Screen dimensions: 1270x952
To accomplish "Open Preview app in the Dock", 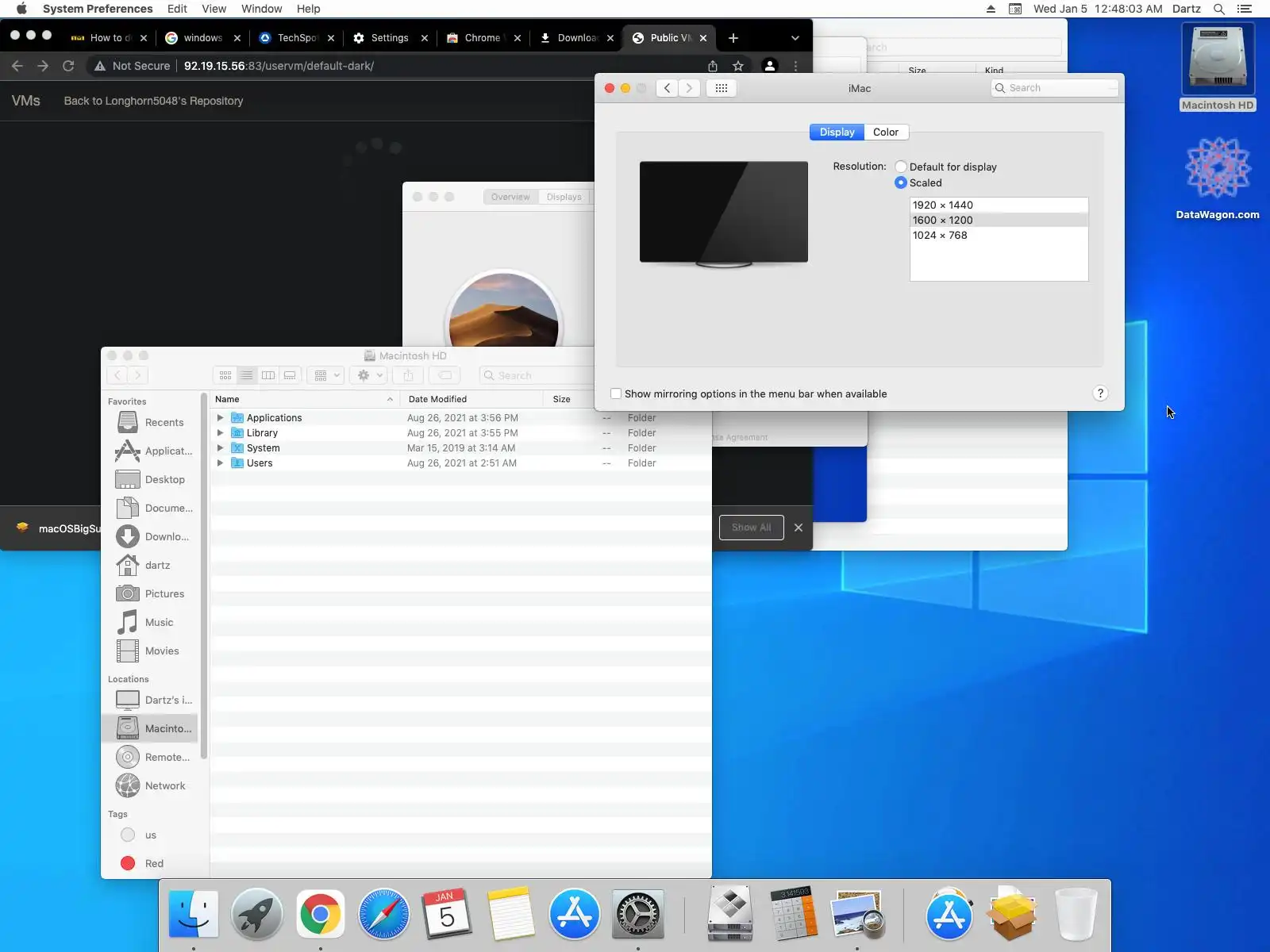I will [857, 915].
